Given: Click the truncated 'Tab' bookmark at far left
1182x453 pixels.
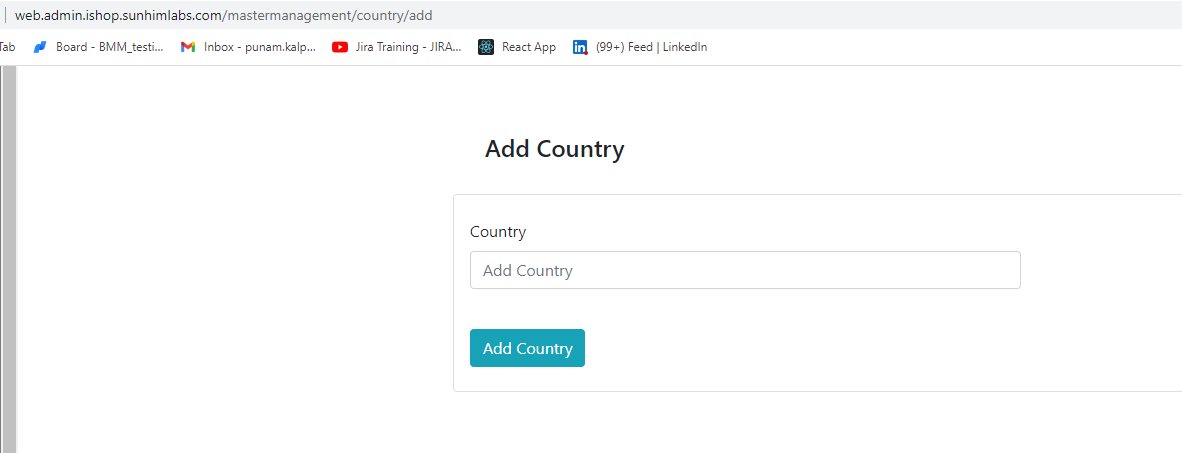Looking at the screenshot, I should 8,47.
